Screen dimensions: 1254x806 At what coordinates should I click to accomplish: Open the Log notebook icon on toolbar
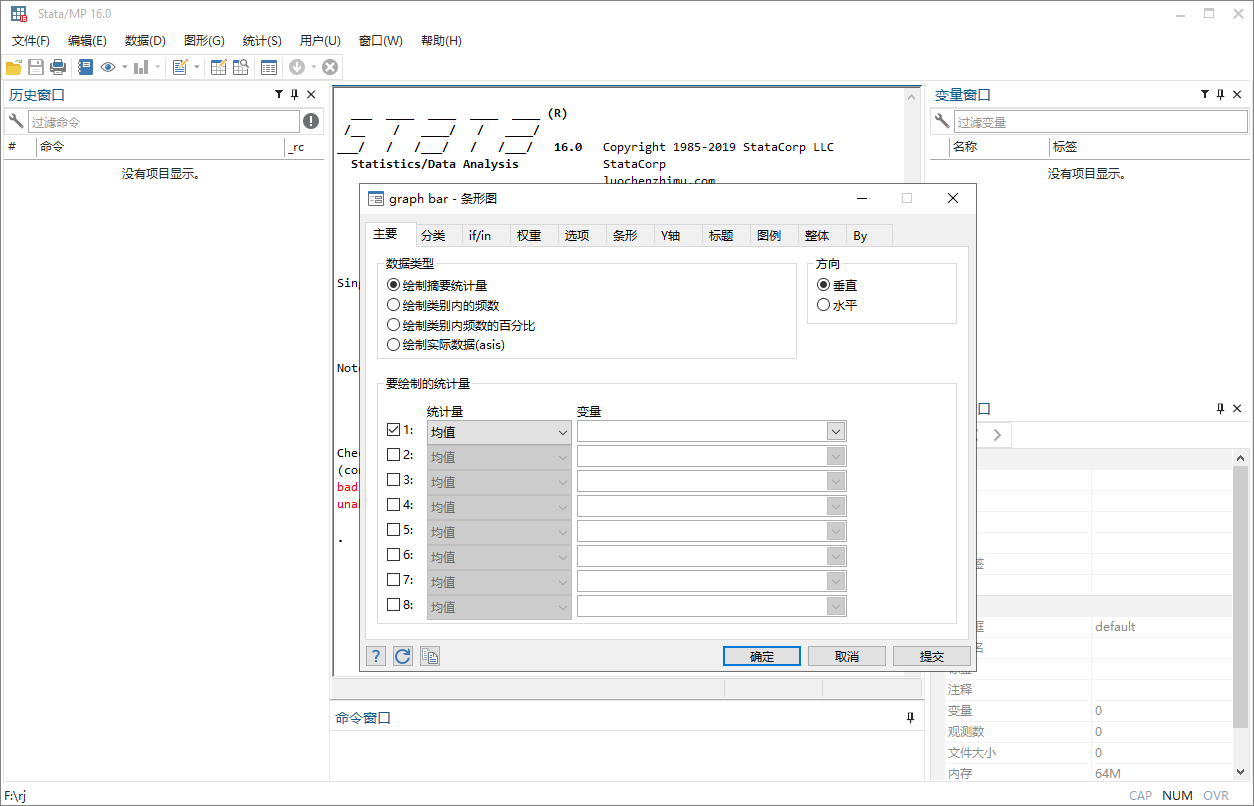point(85,67)
